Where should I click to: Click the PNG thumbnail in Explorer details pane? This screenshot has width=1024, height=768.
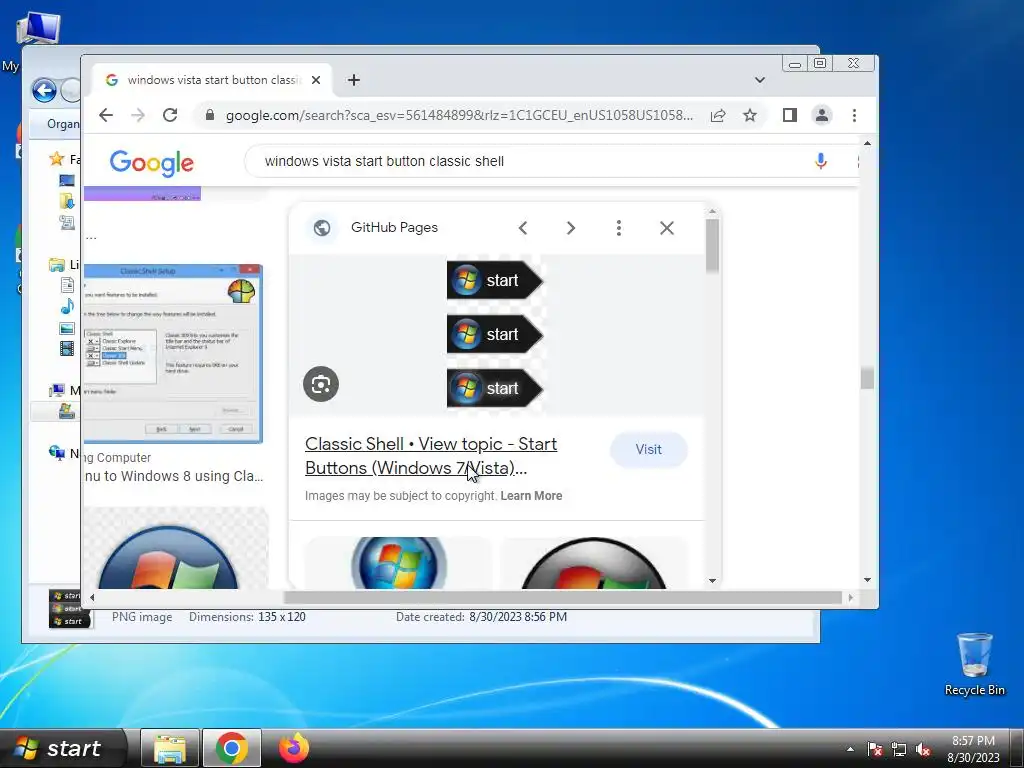(x=69, y=608)
